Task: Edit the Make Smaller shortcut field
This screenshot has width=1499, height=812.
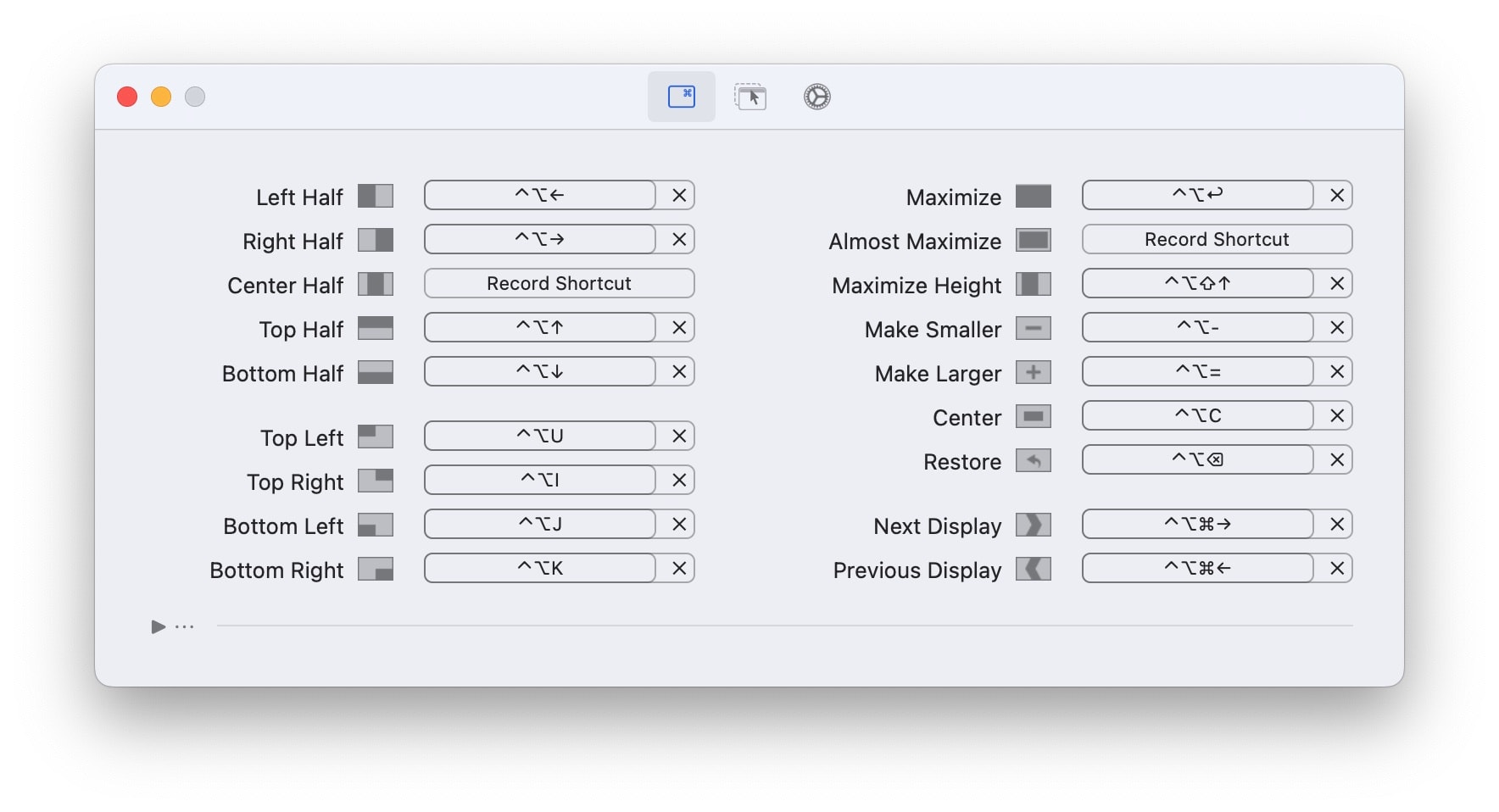Action: (1197, 327)
